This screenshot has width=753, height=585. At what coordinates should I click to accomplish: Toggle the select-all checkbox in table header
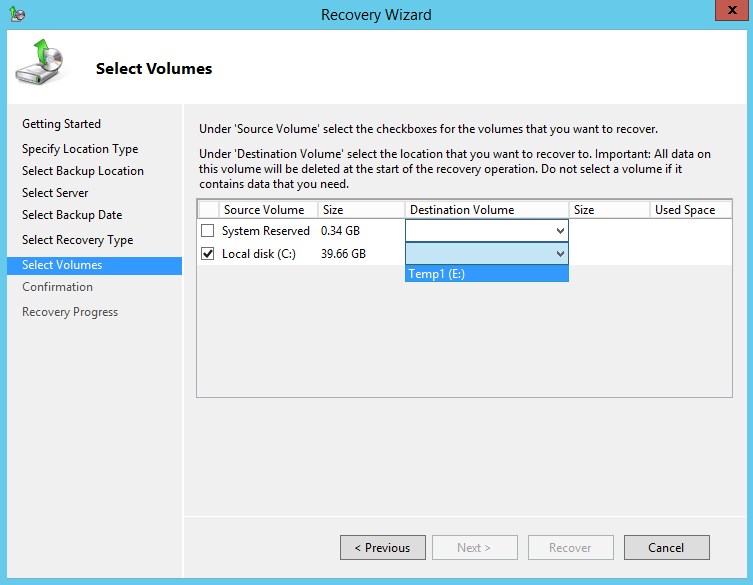point(208,210)
